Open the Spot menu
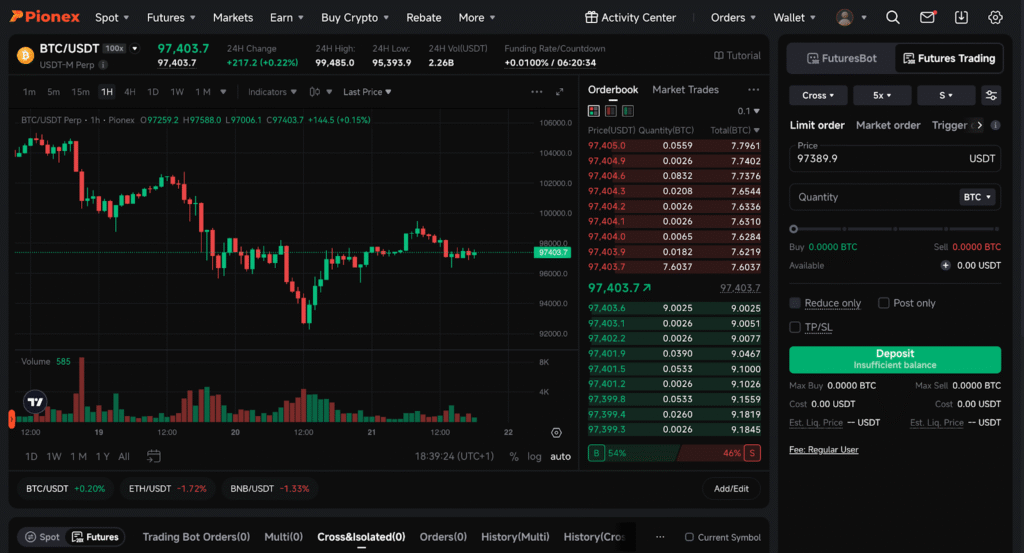1024x553 pixels. [x=112, y=18]
